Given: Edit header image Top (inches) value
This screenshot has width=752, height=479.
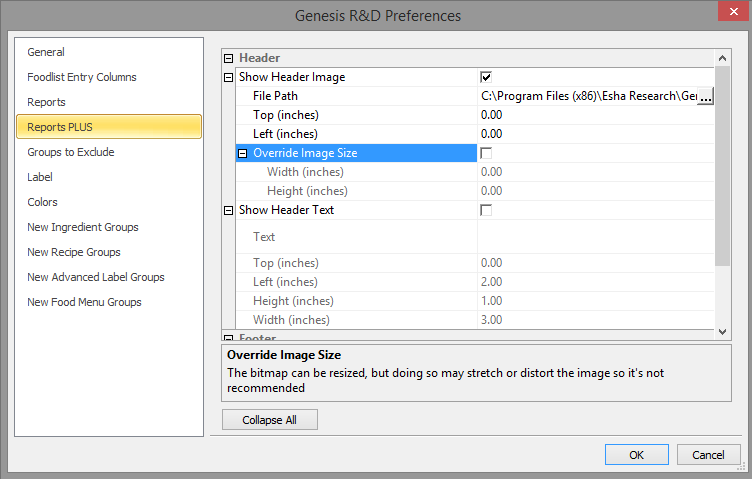Looking at the screenshot, I should click(596, 115).
